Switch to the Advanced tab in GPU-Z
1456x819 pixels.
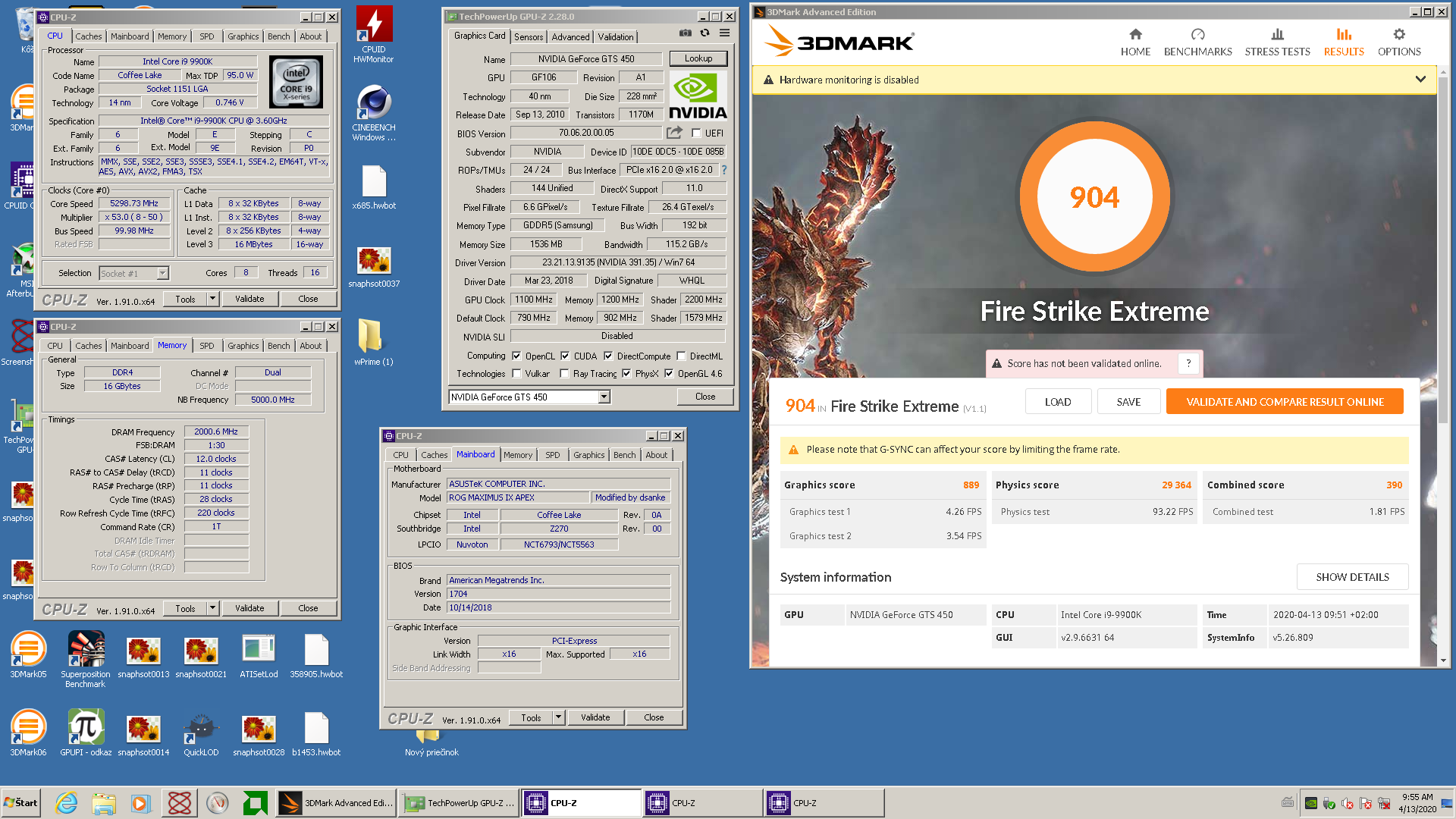click(x=570, y=36)
